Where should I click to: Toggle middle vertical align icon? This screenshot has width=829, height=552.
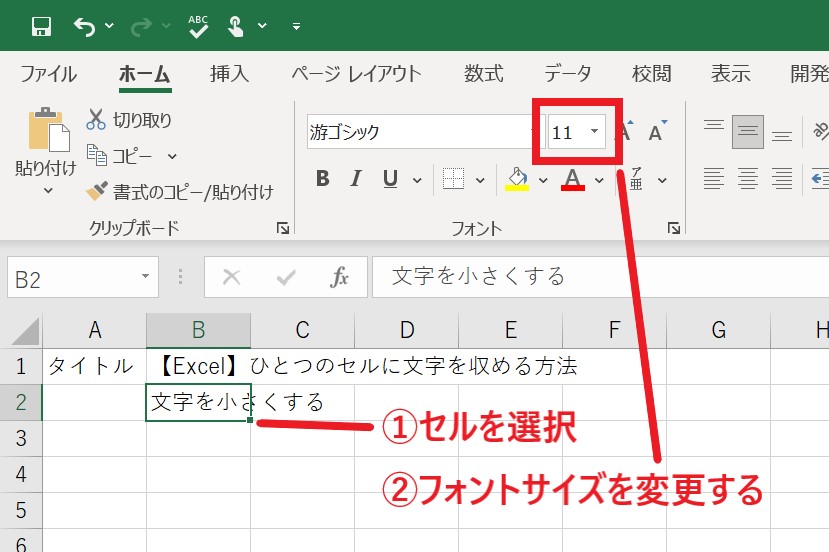(x=748, y=131)
